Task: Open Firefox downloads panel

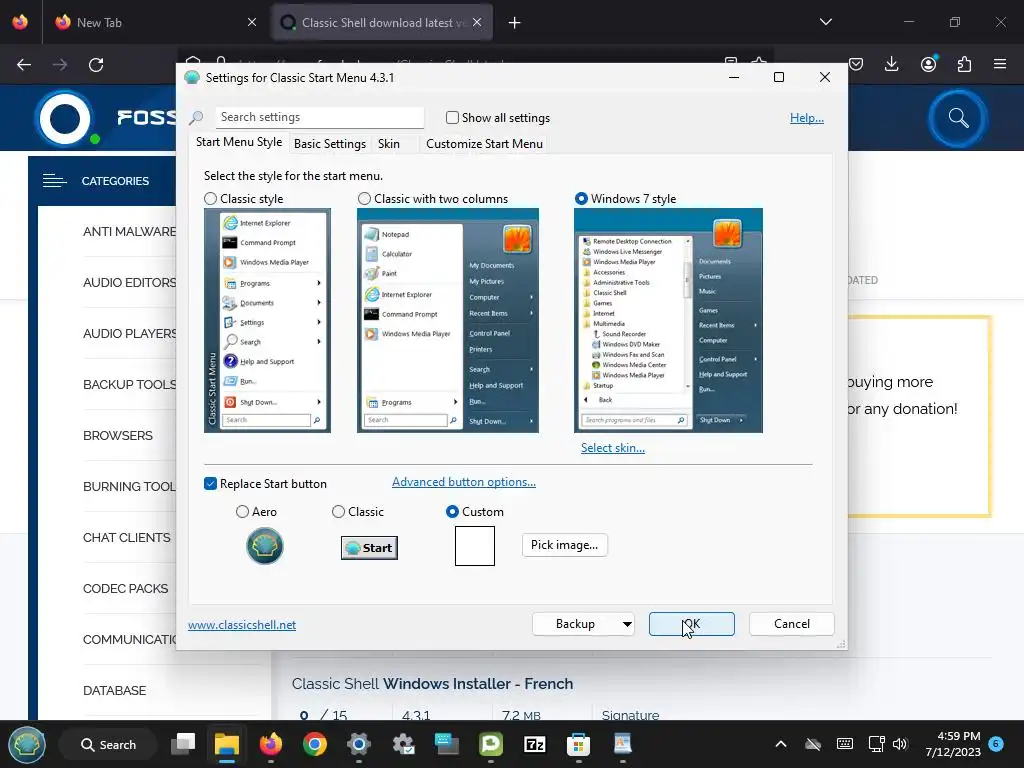Action: tap(891, 64)
